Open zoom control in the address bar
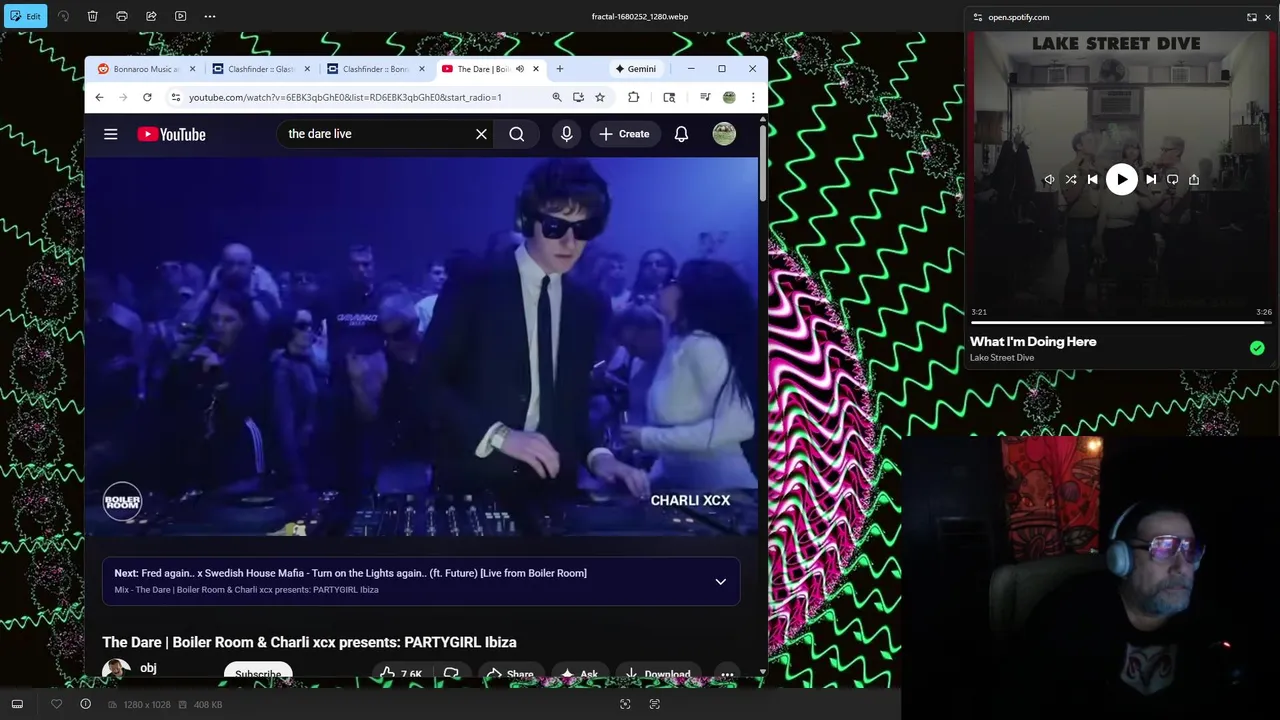Image resolution: width=1280 pixels, height=720 pixels. pyautogui.click(x=557, y=97)
